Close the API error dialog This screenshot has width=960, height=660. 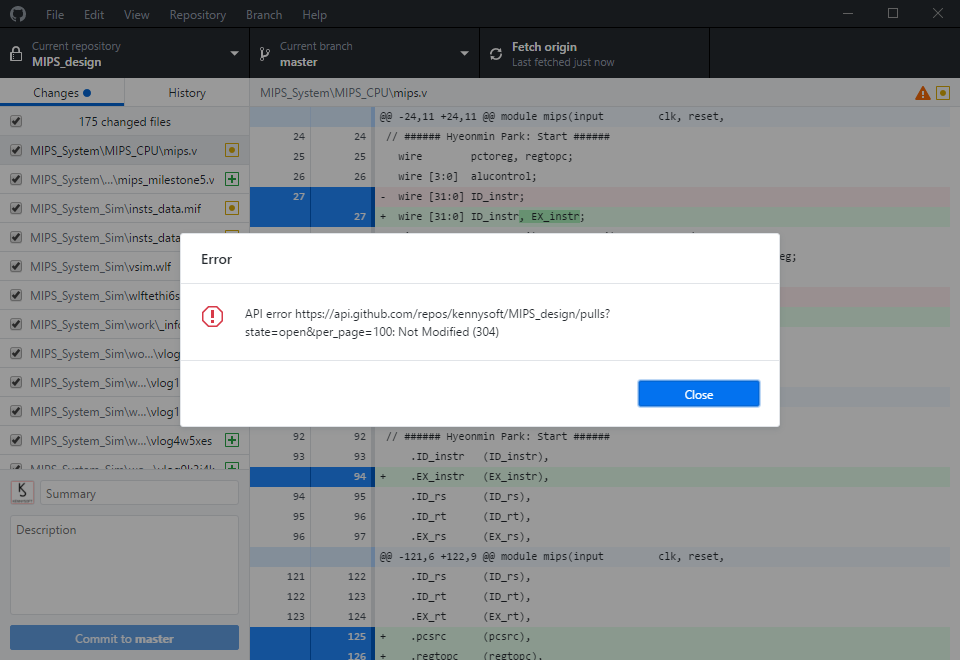[x=698, y=393]
